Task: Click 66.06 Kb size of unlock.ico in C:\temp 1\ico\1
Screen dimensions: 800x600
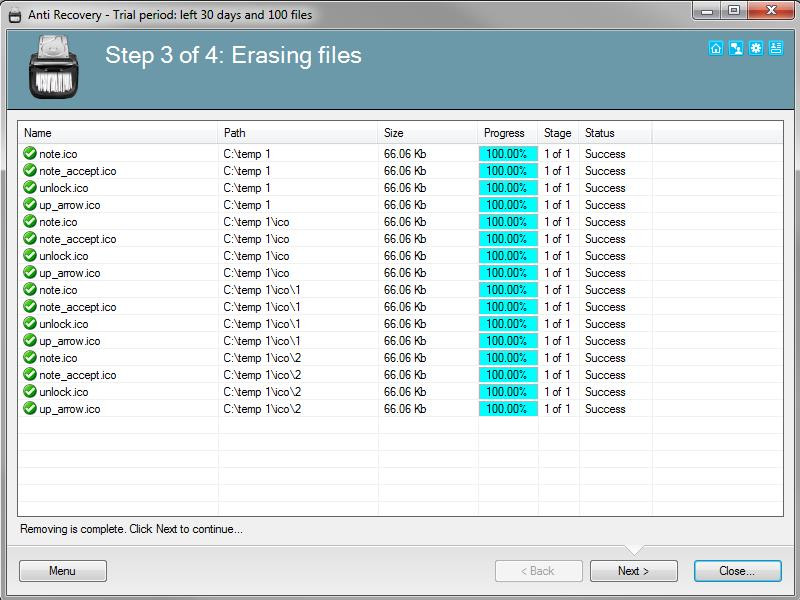Action: [x=405, y=324]
